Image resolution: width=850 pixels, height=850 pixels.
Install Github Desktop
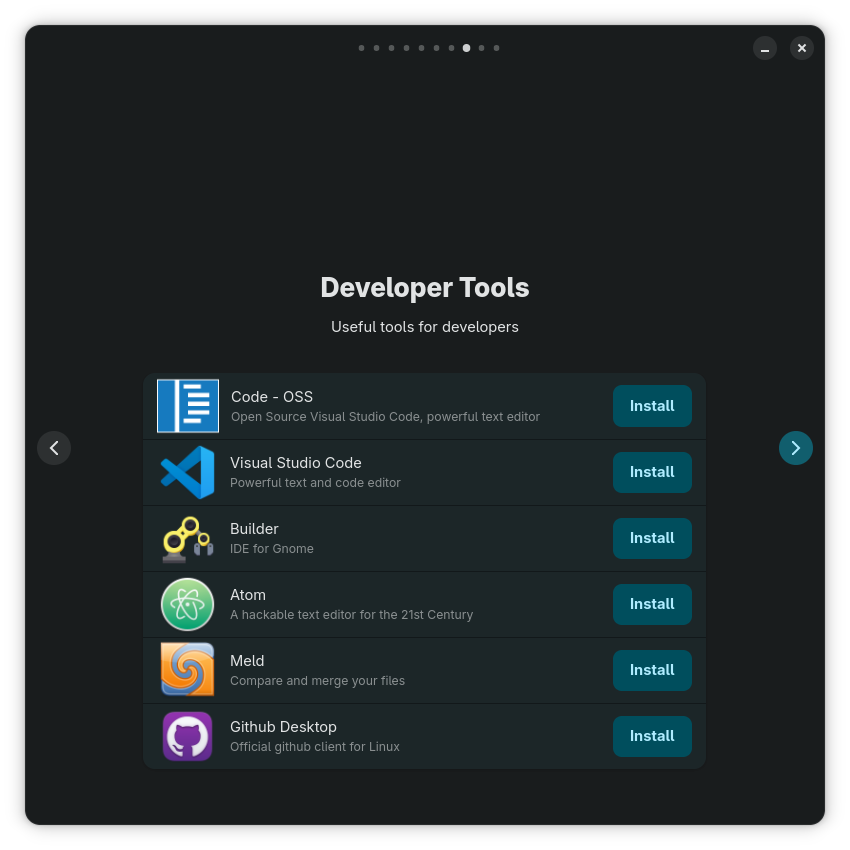pos(652,736)
